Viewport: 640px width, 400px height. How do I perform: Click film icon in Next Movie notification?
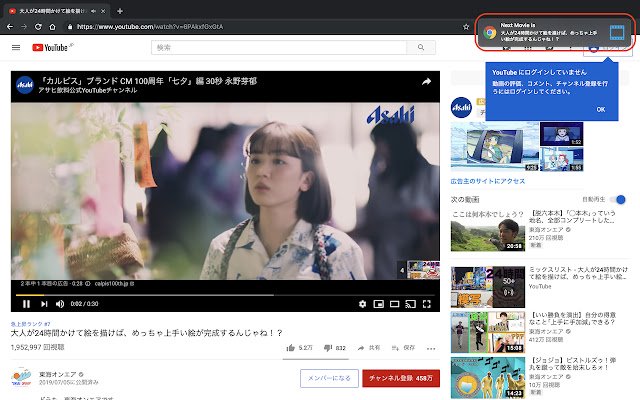coord(617,32)
